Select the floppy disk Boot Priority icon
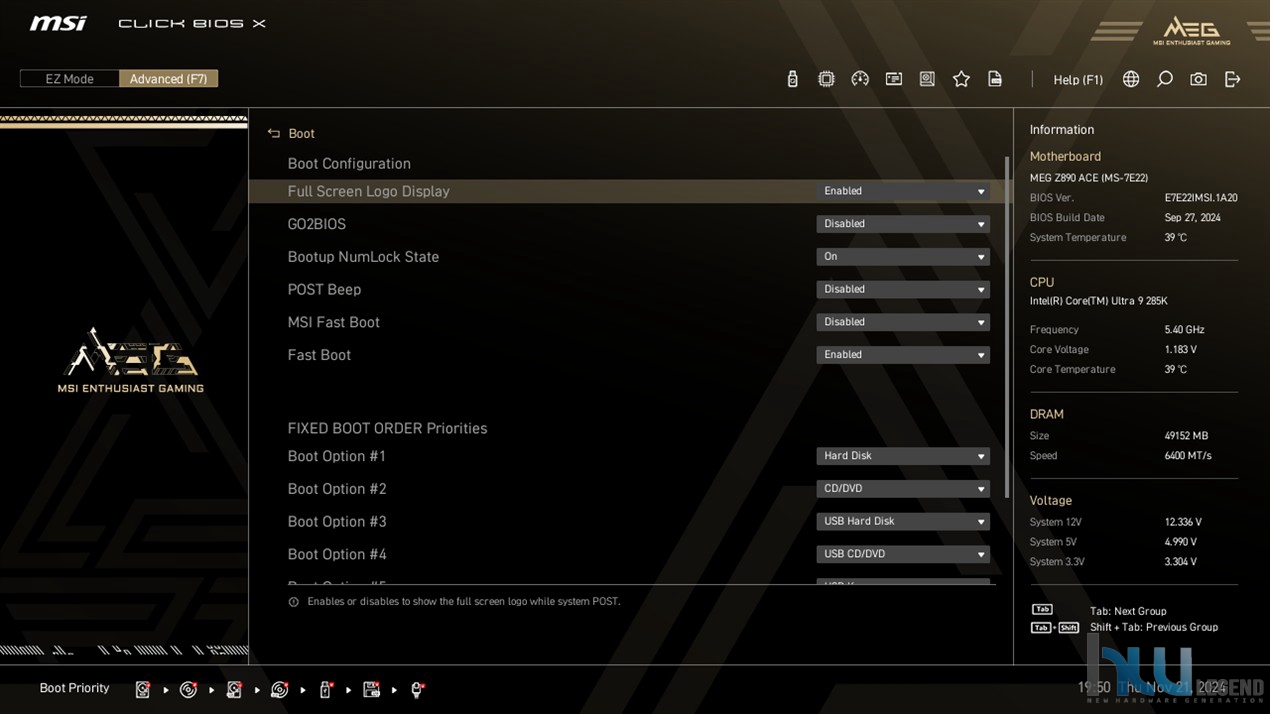Image resolution: width=1270 pixels, height=714 pixels. coord(371,689)
